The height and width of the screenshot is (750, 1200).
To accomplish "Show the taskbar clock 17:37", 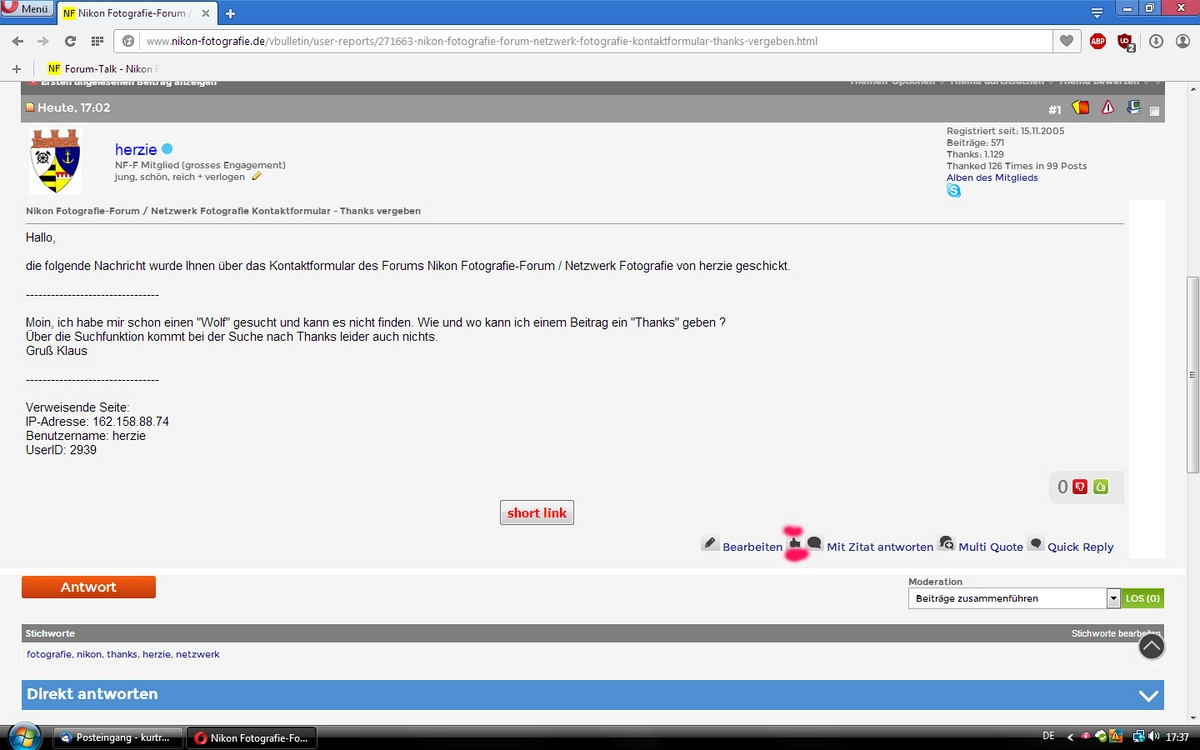I will point(1178,737).
